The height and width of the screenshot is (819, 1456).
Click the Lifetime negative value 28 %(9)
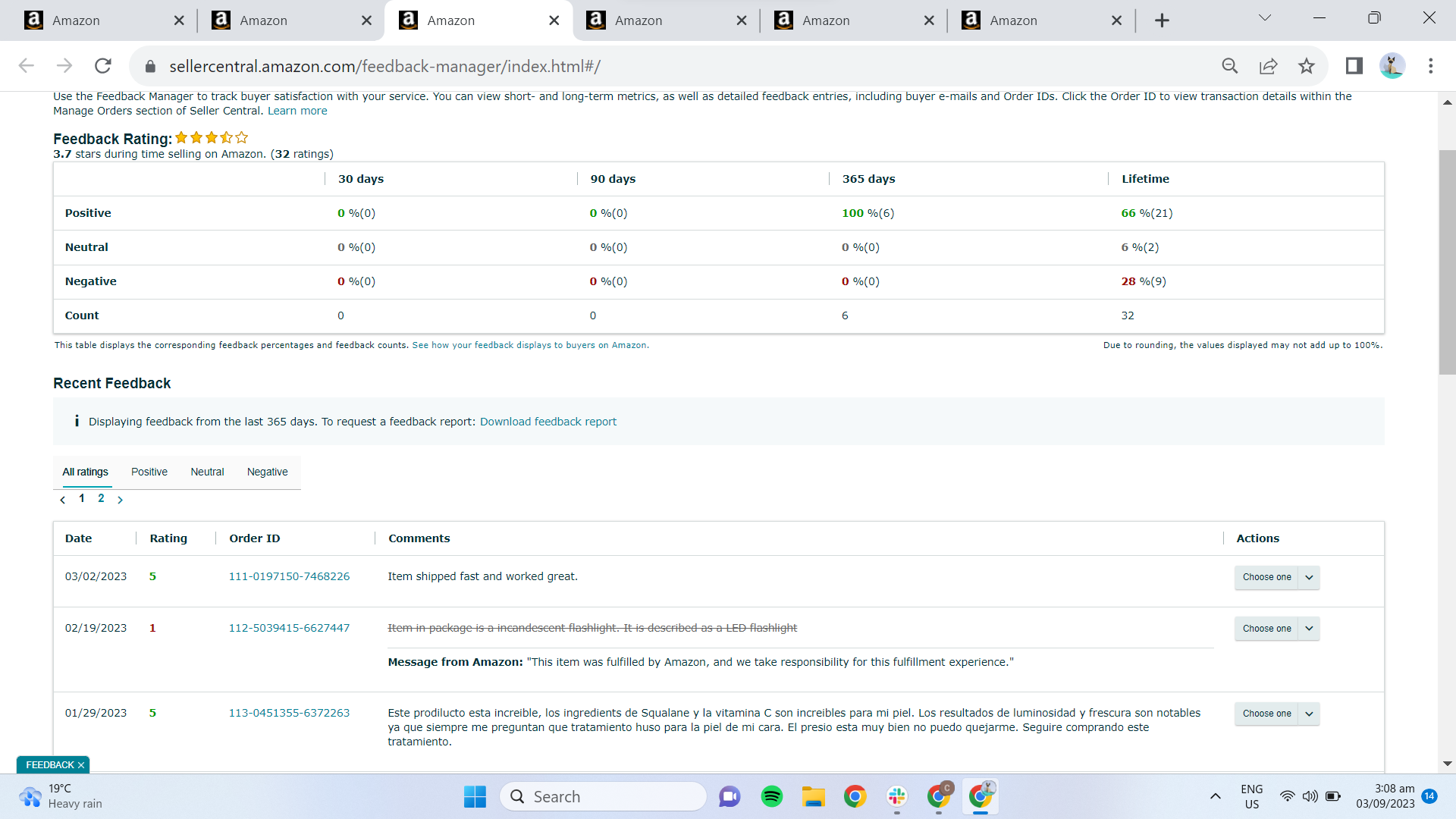click(1144, 281)
